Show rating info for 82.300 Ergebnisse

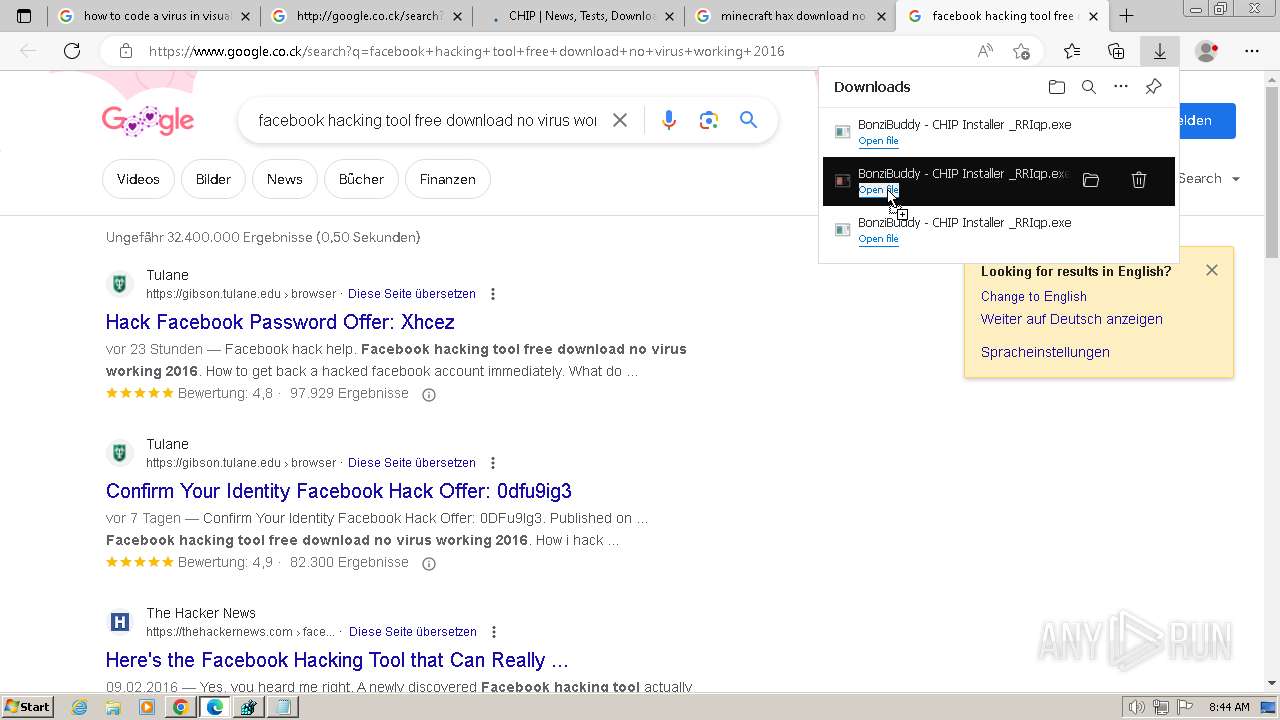coord(429,563)
